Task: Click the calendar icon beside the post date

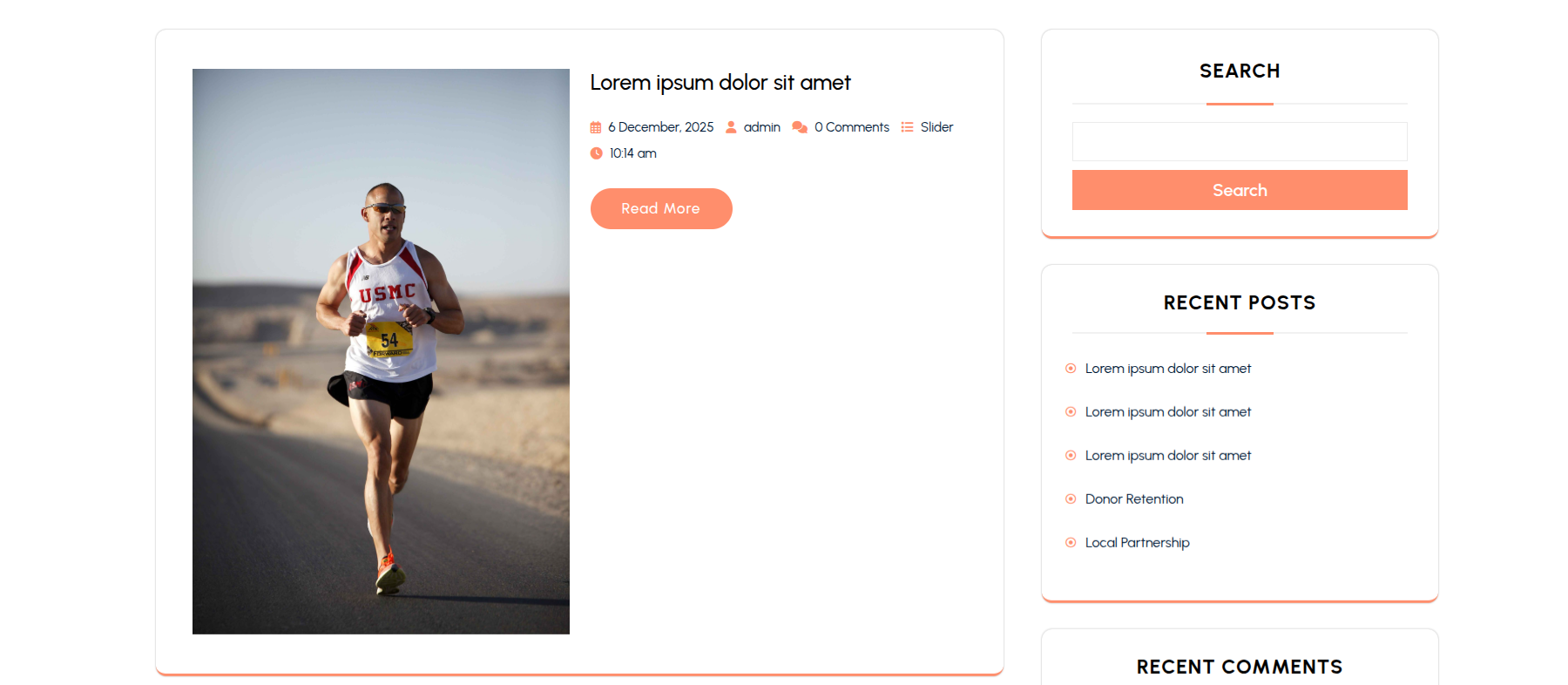Action: 596,127
